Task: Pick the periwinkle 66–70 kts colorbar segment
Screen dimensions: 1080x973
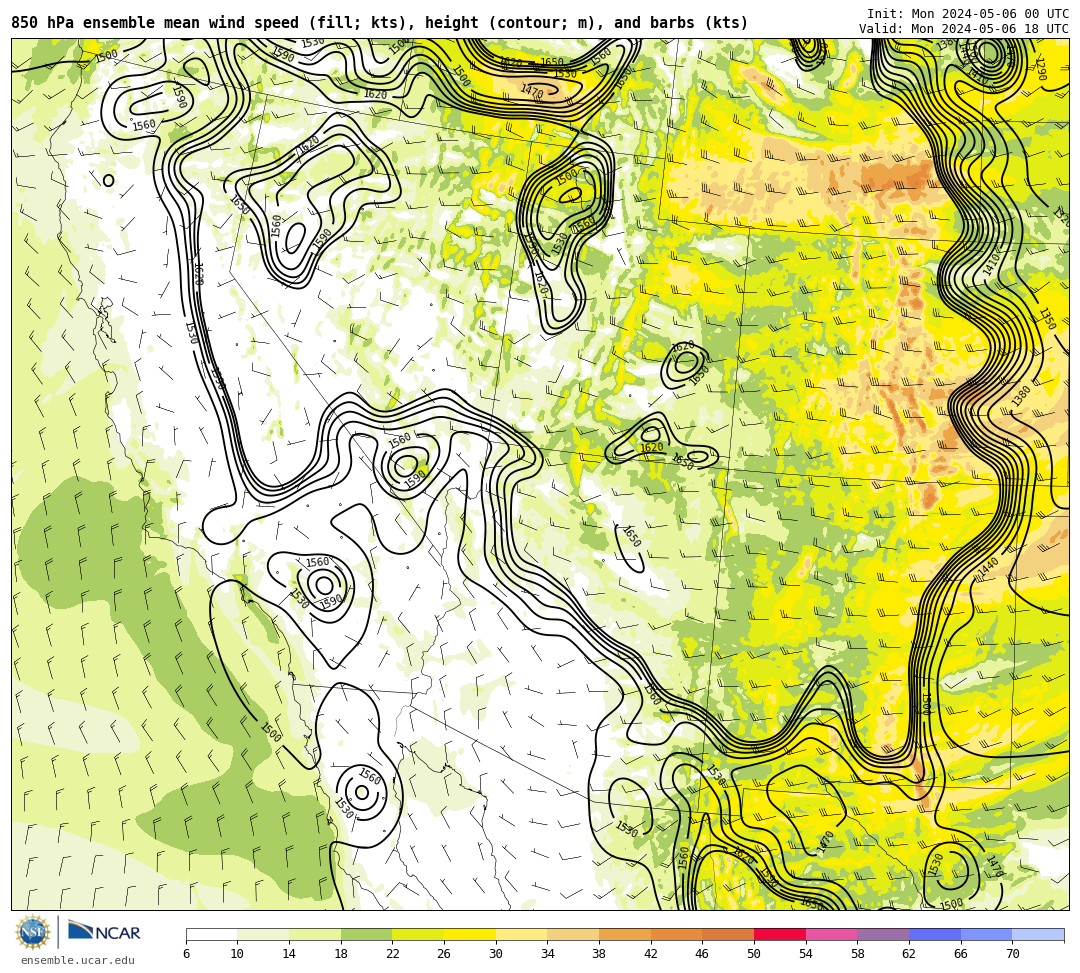Action: click(986, 934)
